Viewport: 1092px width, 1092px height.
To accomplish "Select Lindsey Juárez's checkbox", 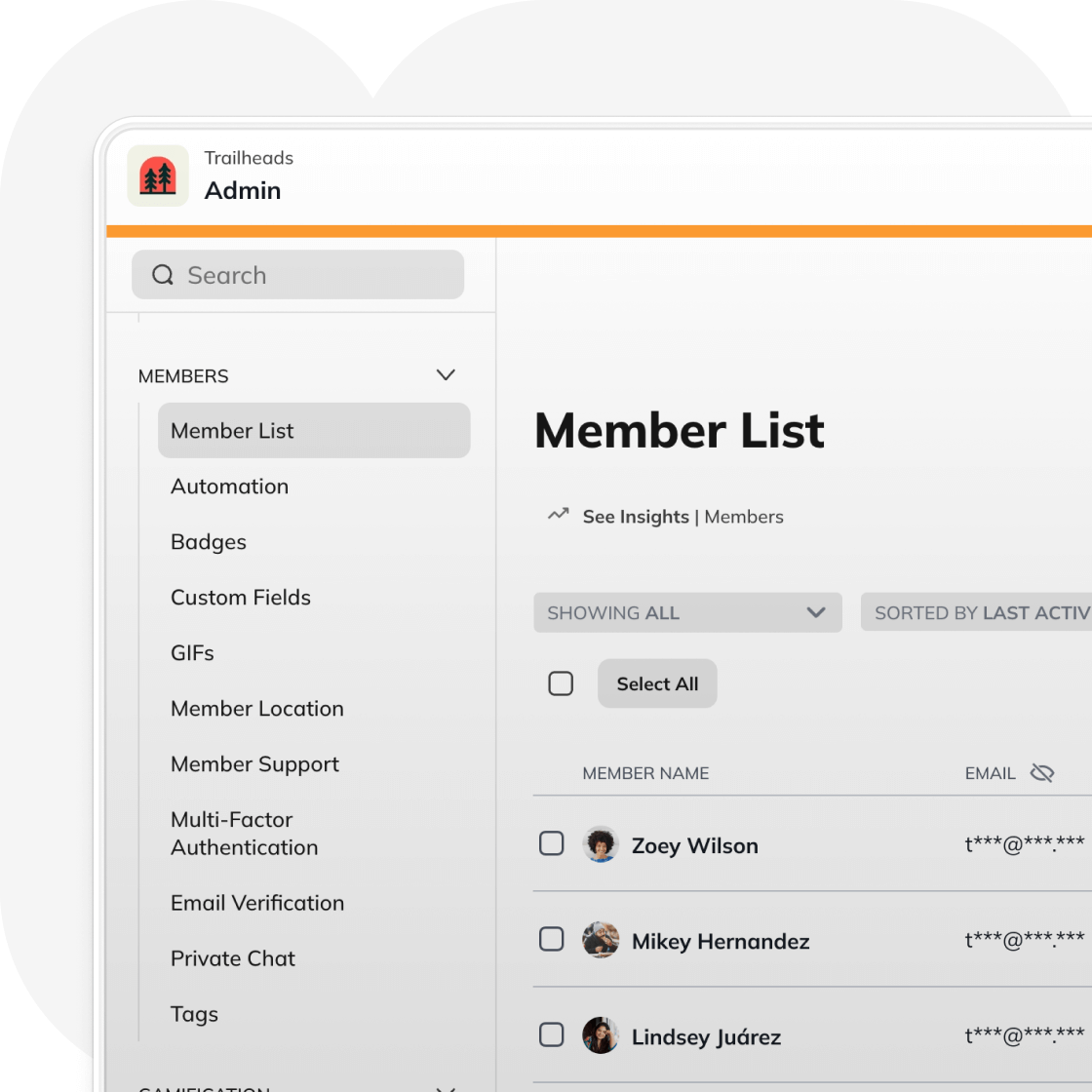I will (x=551, y=1034).
